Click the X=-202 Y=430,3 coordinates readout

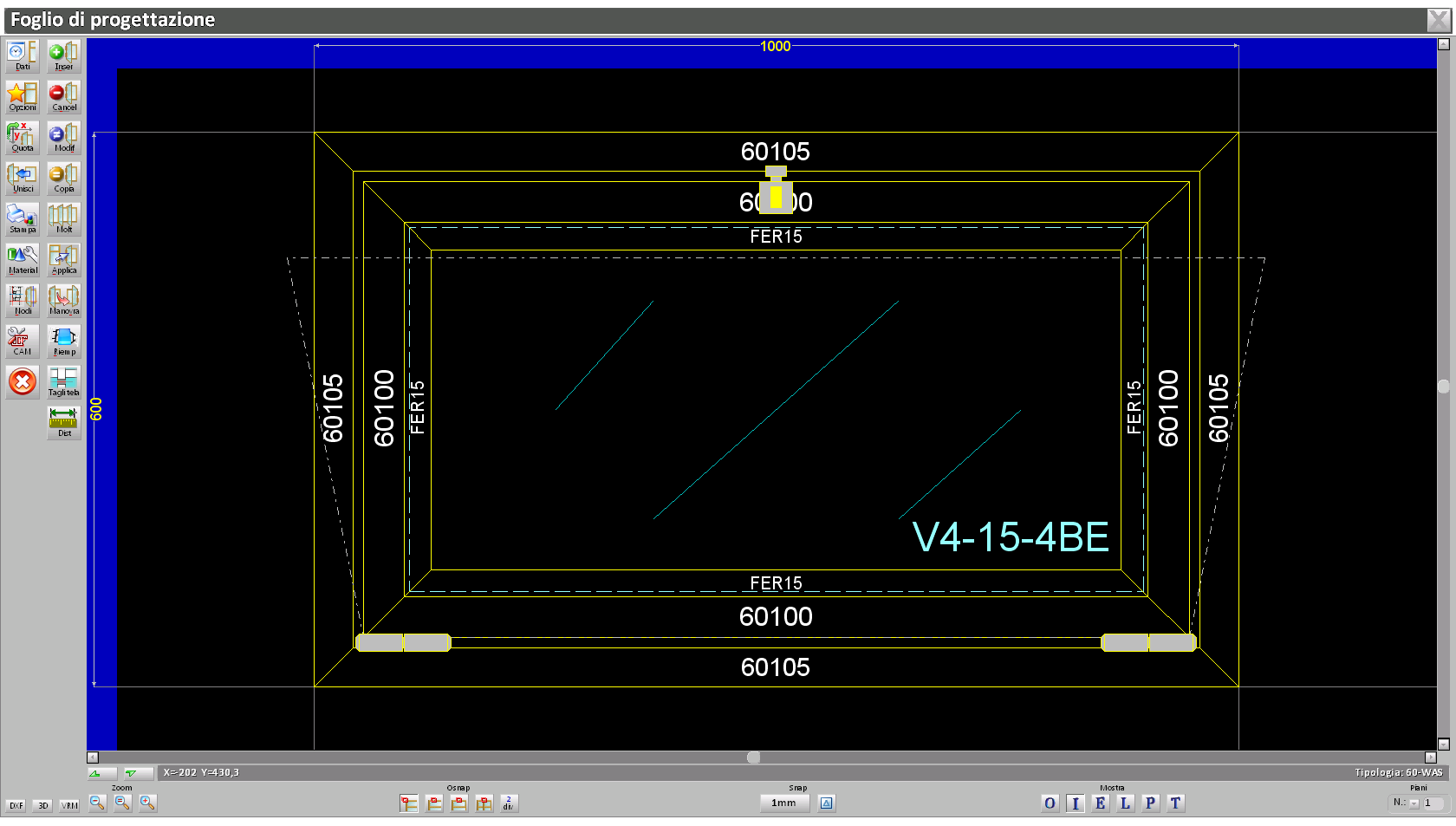coord(201,773)
